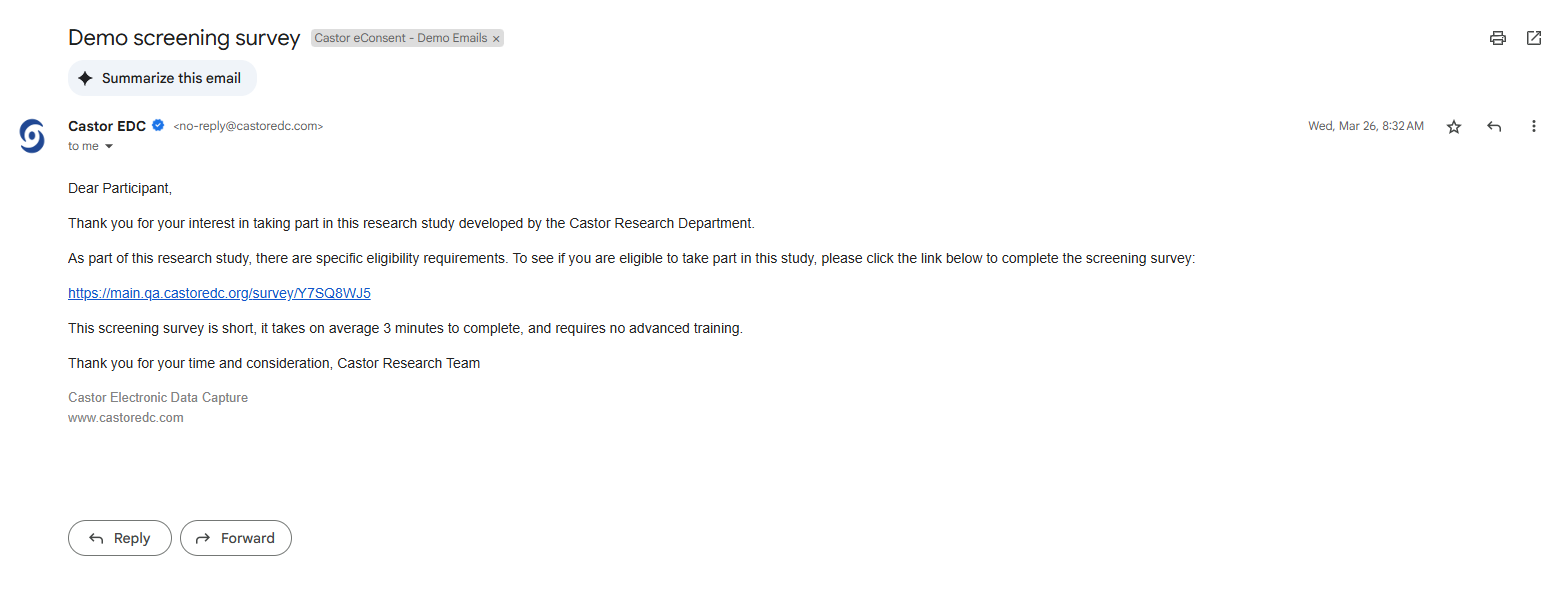Expand the "to me" recipient details arrow
The height and width of the screenshot is (595, 1557).
tap(109, 147)
